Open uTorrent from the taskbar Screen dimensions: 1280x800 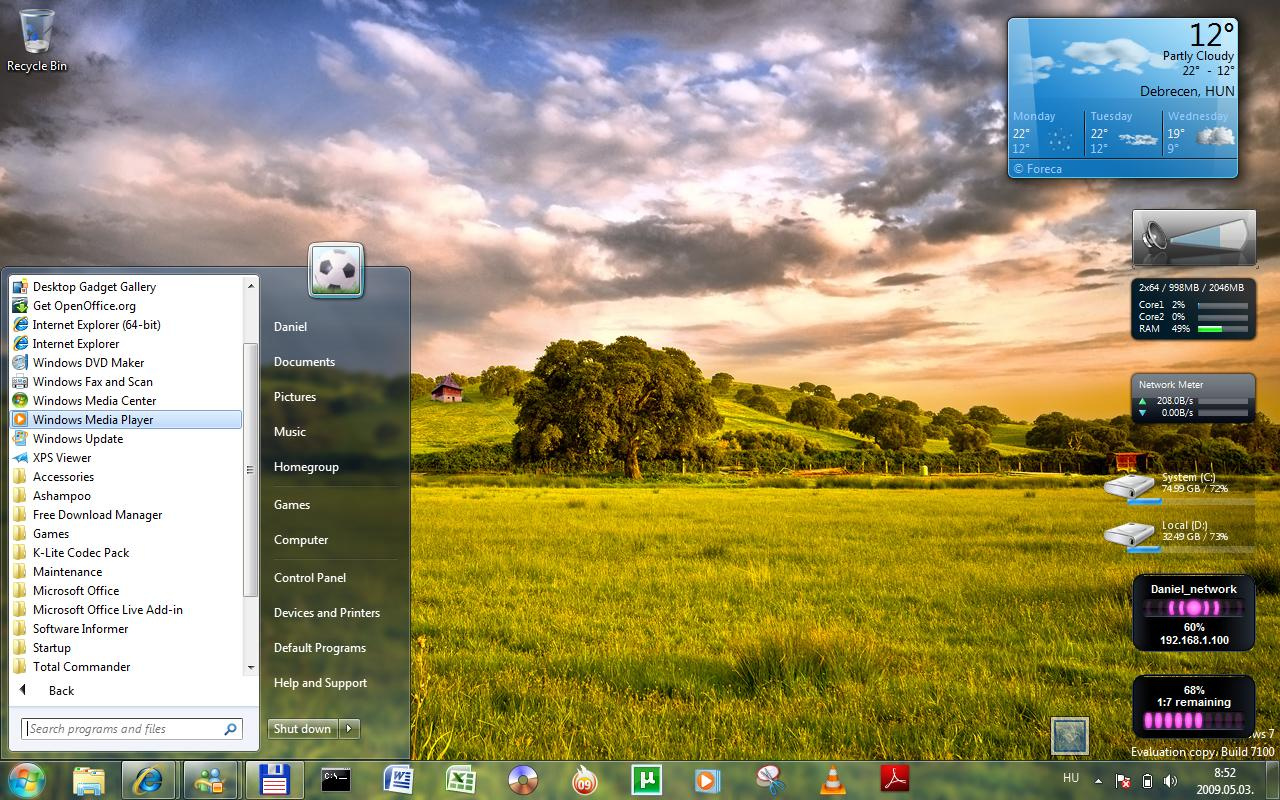pyautogui.click(x=646, y=780)
